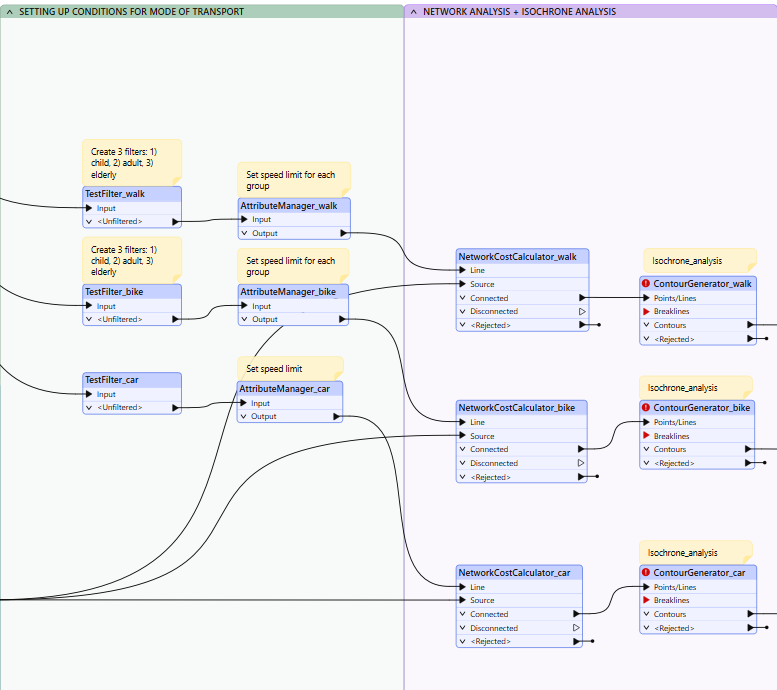Click the Disconnected output port arrow on NetworkCostCalculator_walk
This screenshot has height=690, width=777.
click(x=582, y=311)
